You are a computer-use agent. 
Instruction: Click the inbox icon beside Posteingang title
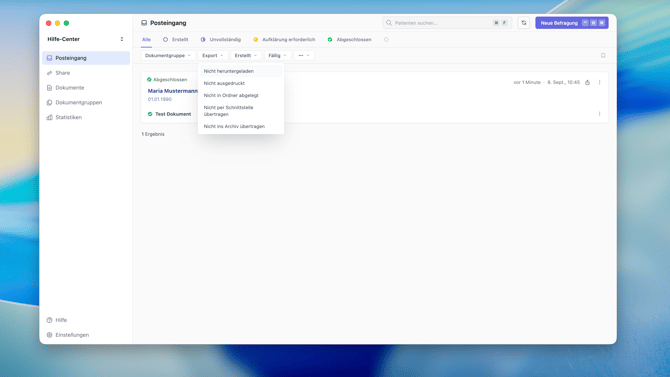(144, 23)
